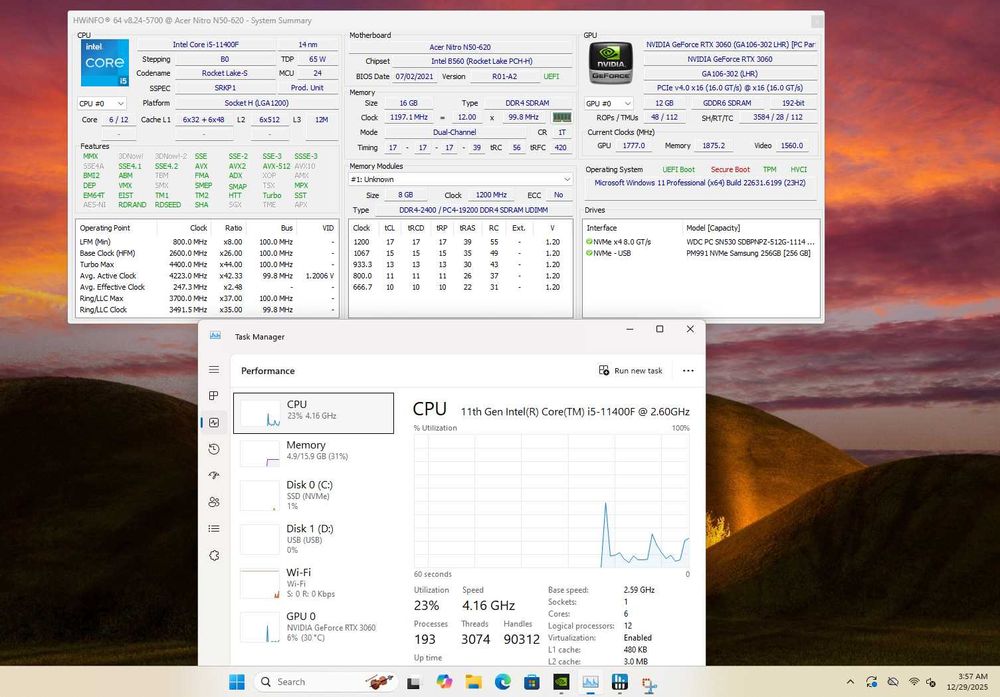Click the 'Rocket Lake-S' codename field
Screen dimensions: 1000x697
tap(224, 73)
